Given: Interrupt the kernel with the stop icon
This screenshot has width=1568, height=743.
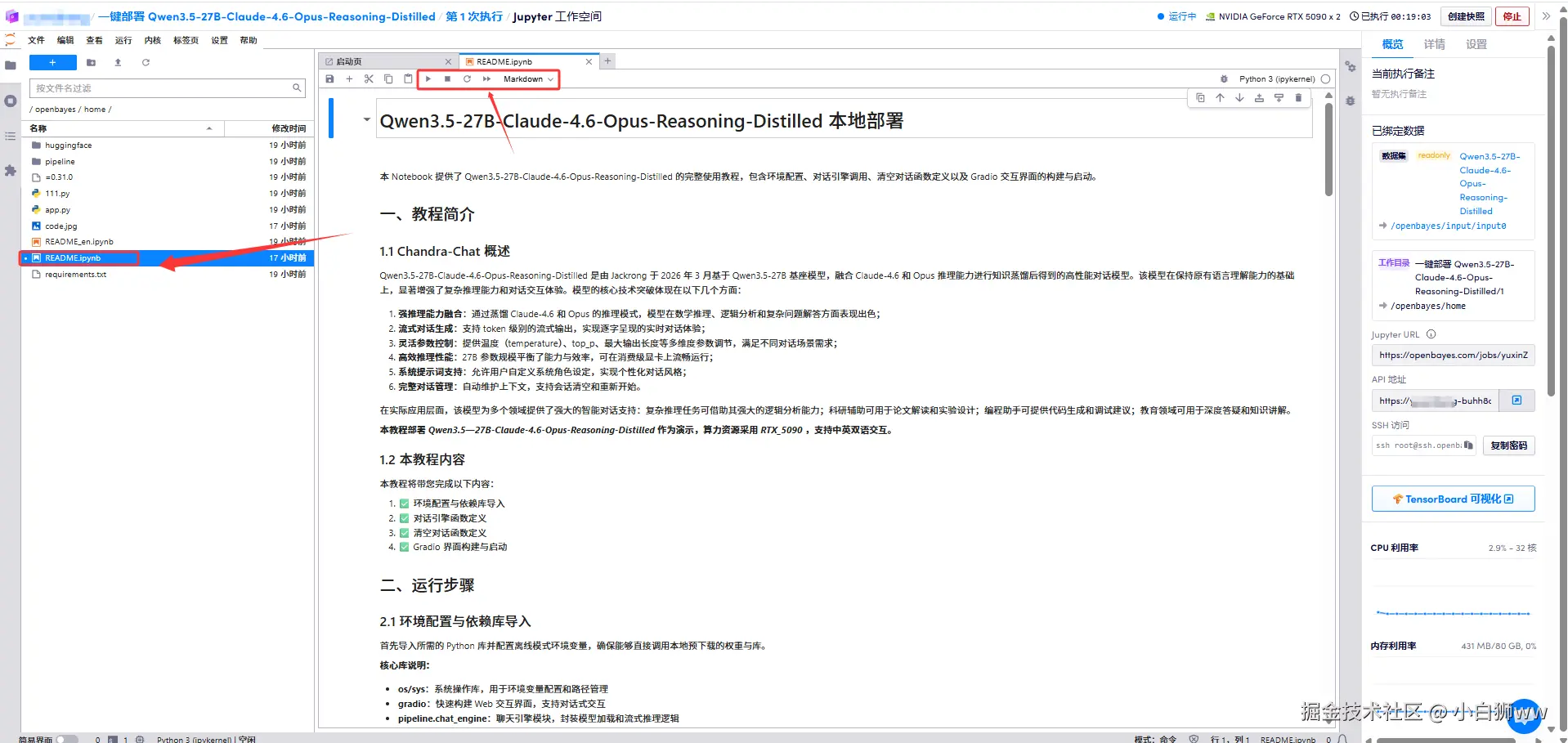Looking at the screenshot, I should [x=447, y=79].
